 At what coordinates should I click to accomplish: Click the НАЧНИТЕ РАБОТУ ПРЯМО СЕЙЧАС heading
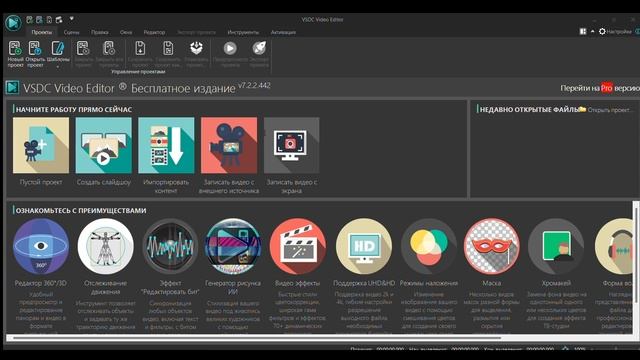[74, 109]
